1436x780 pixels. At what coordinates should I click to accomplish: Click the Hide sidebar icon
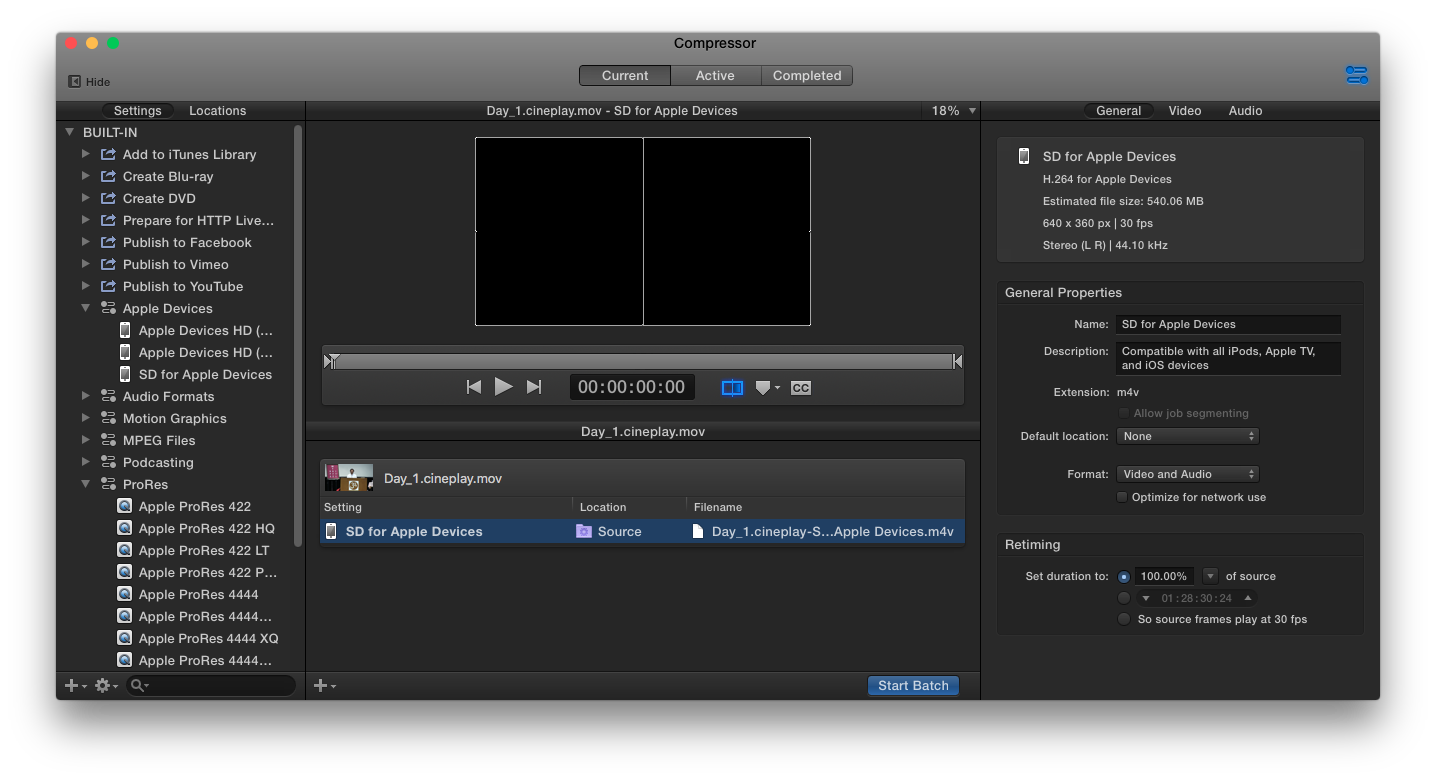[74, 82]
